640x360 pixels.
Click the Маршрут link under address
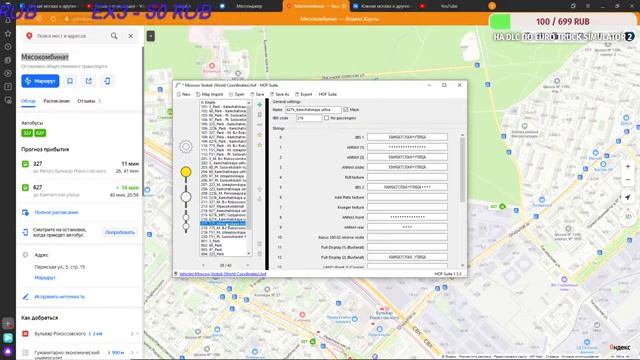click(x=45, y=278)
